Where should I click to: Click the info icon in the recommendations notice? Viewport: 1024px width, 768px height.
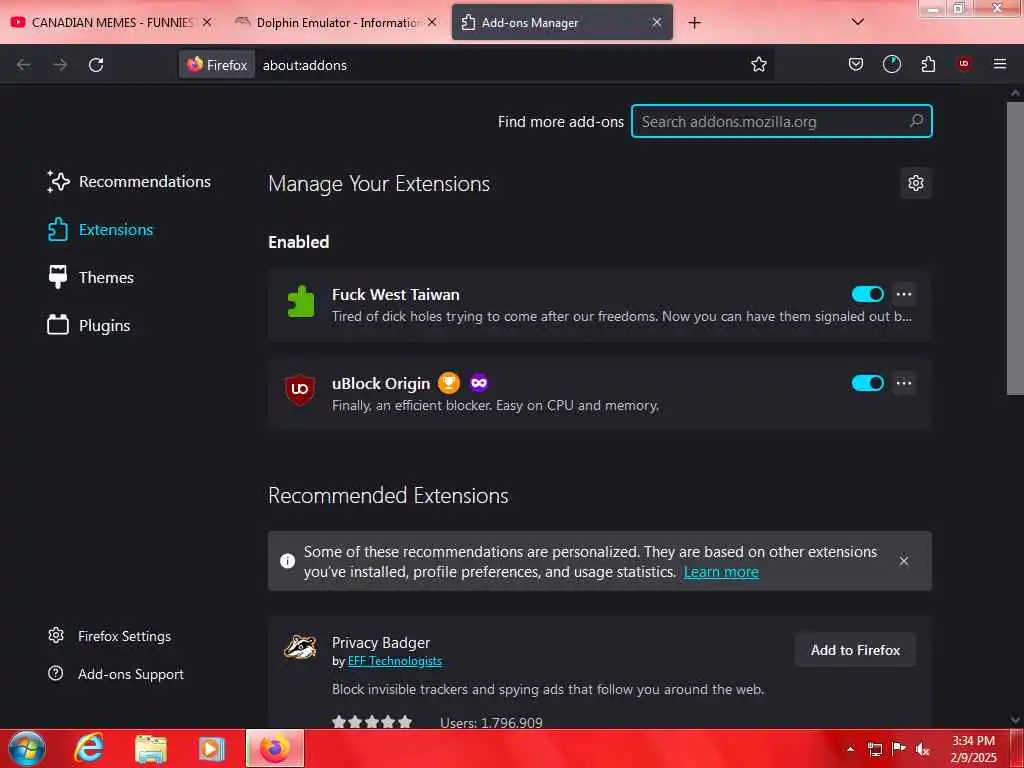[x=287, y=561]
